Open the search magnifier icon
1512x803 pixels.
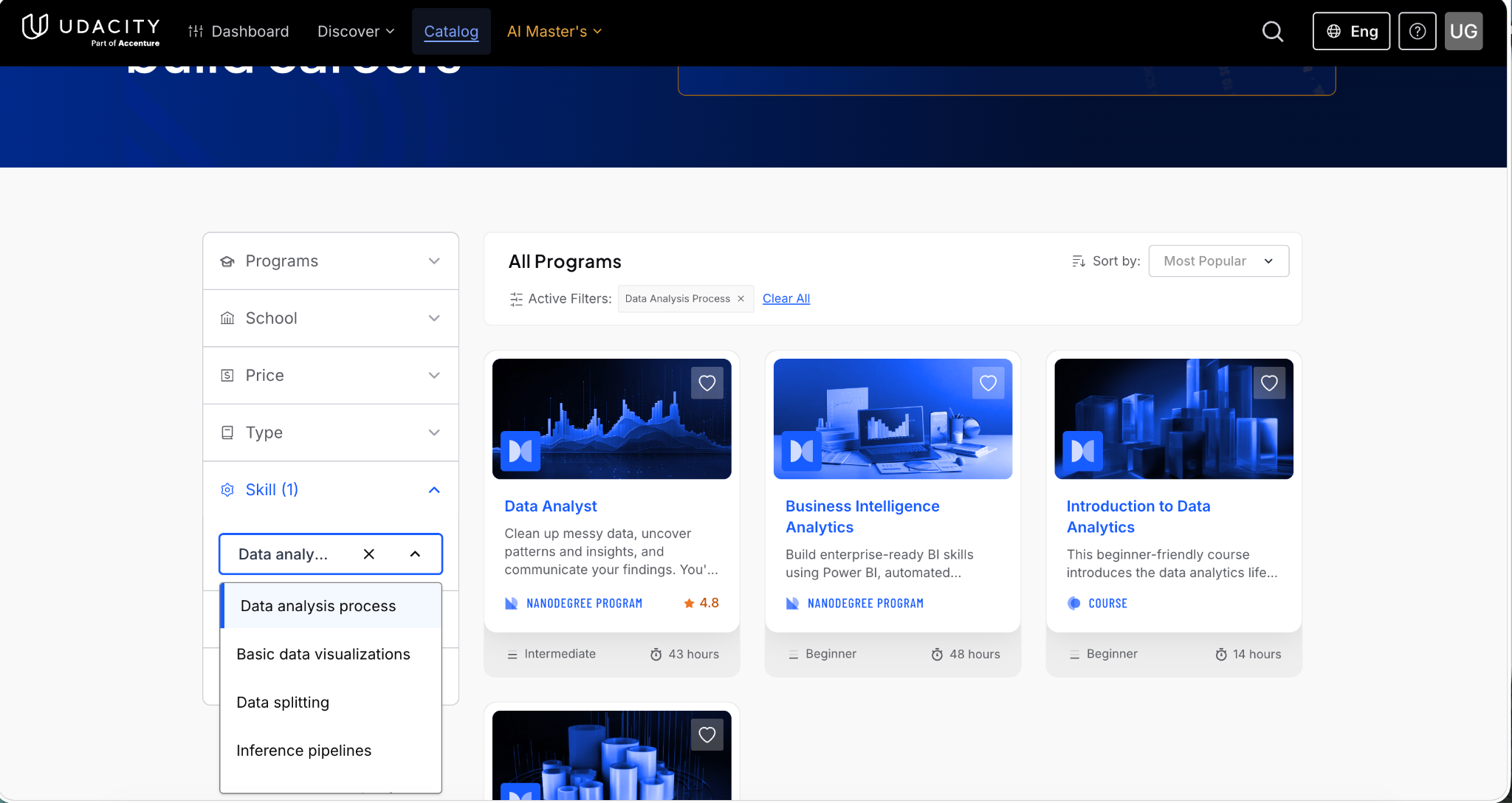[1273, 31]
